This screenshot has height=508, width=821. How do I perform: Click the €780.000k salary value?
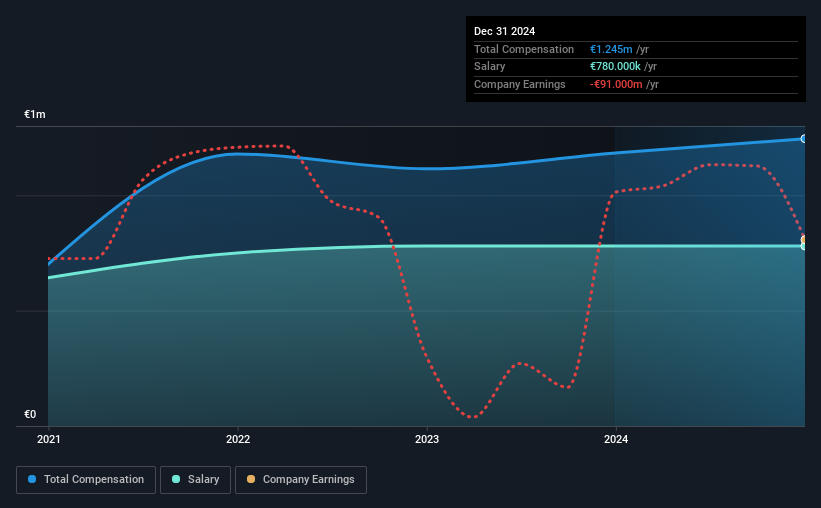point(615,67)
